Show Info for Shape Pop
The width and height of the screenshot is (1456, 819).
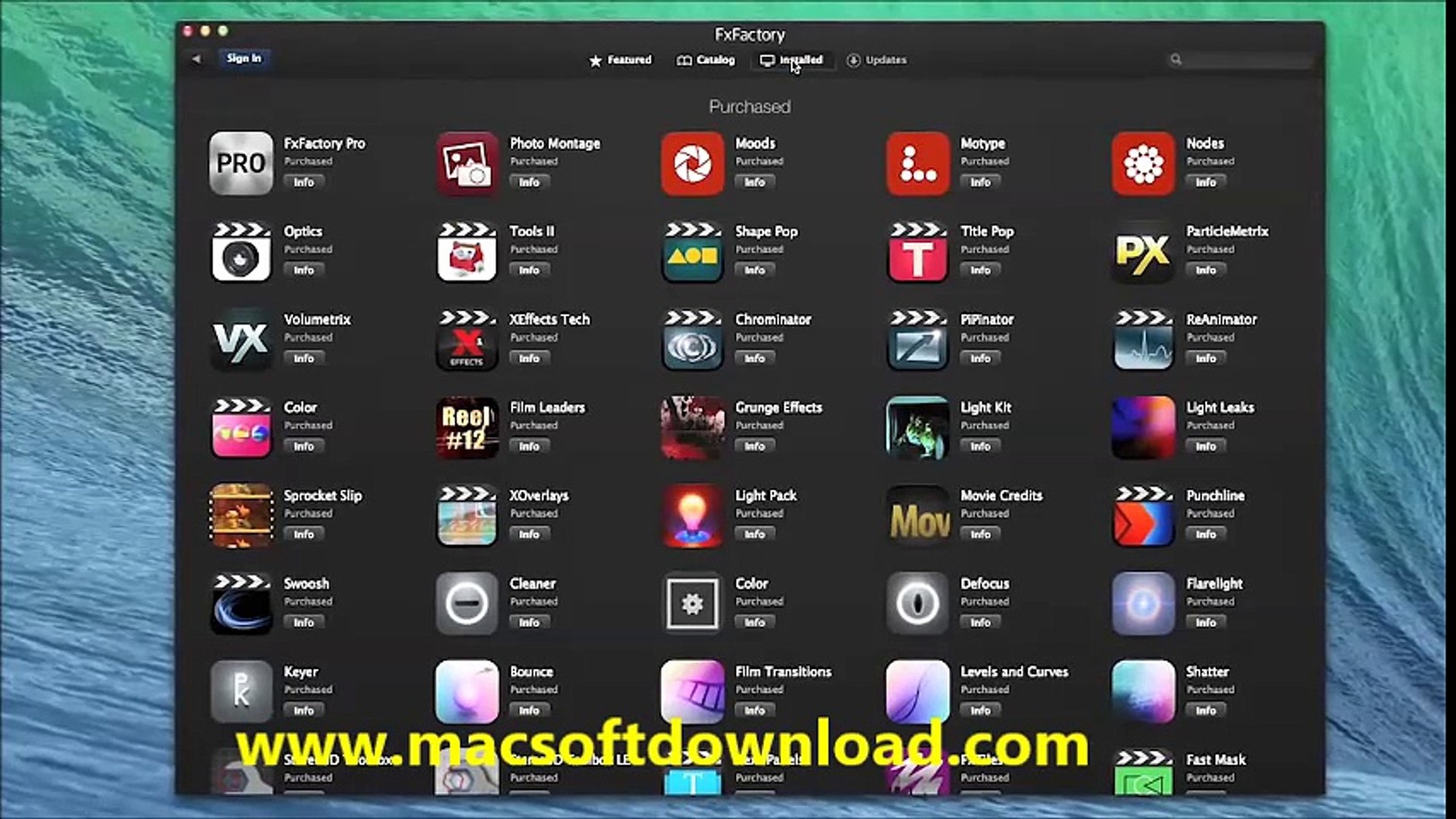point(754,270)
